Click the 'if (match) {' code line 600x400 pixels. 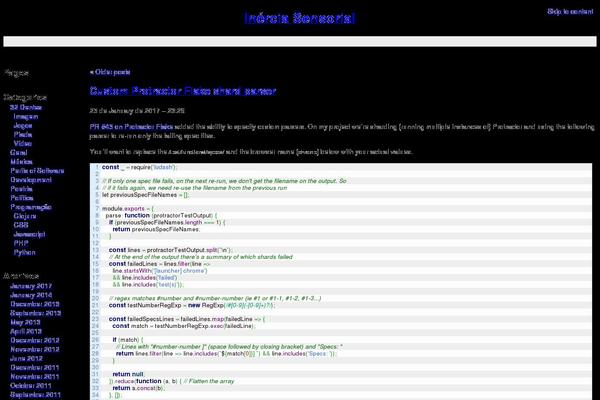[128, 340]
